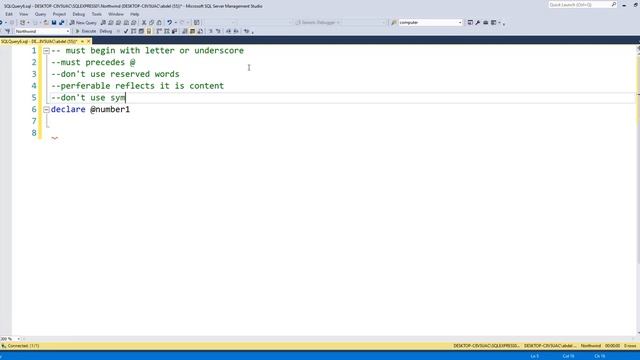Click the Execute button
The image size is (640, 360).
click(86, 31)
